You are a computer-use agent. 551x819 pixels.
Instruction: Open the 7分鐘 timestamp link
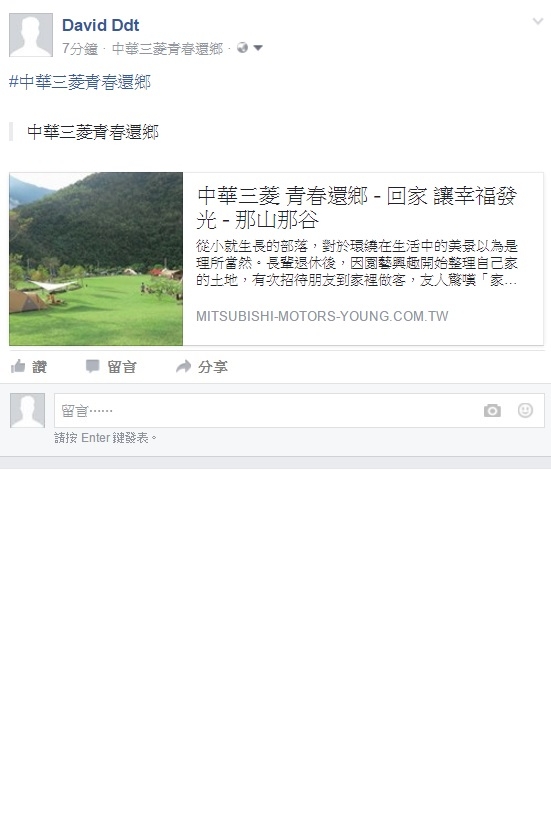point(80,49)
